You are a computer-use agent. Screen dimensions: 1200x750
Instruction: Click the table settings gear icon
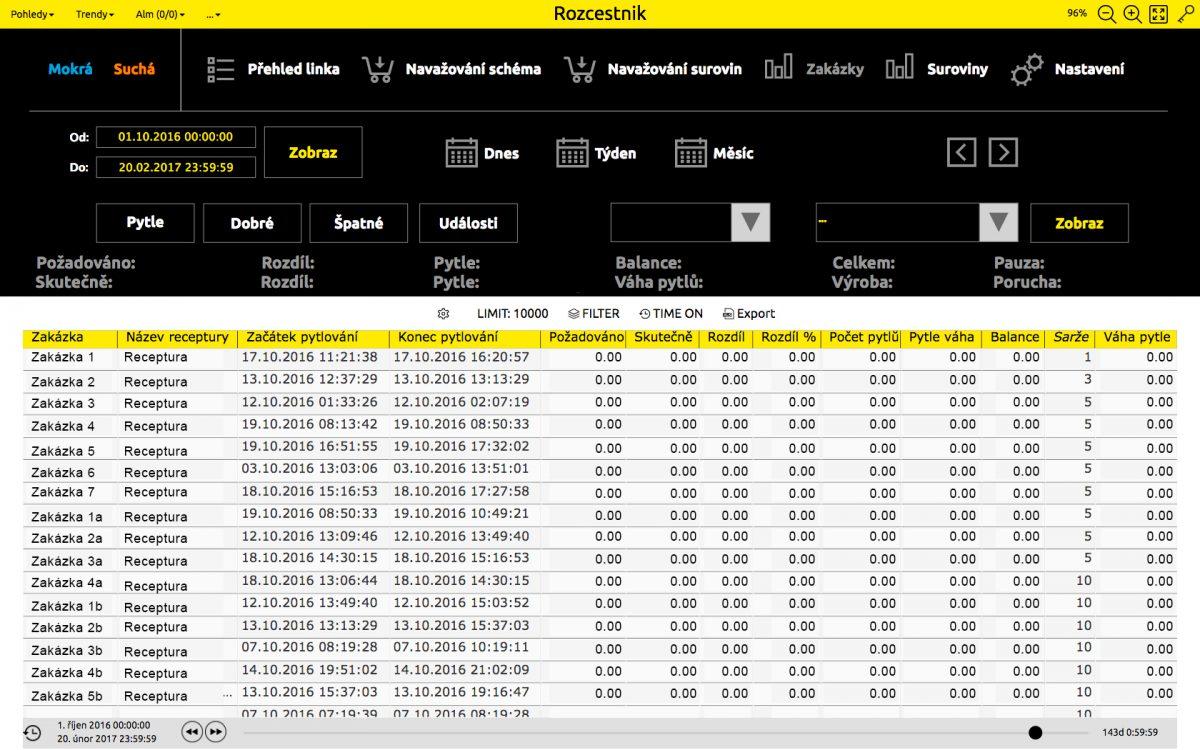click(x=443, y=313)
